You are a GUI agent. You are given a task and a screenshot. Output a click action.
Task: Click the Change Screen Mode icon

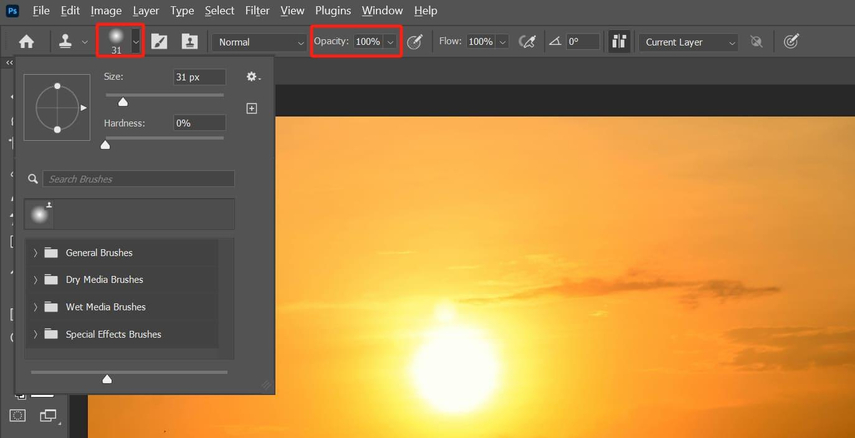[x=46, y=415]
